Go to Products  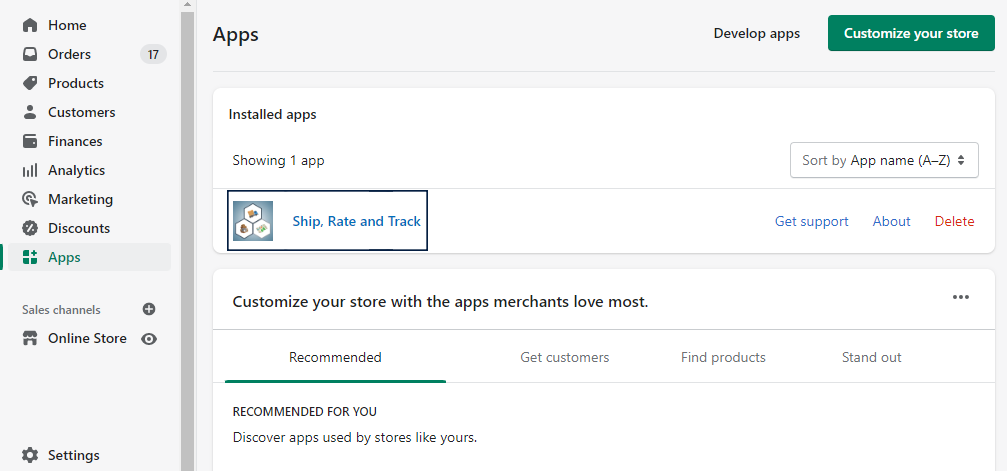click(x=76, y=84)
